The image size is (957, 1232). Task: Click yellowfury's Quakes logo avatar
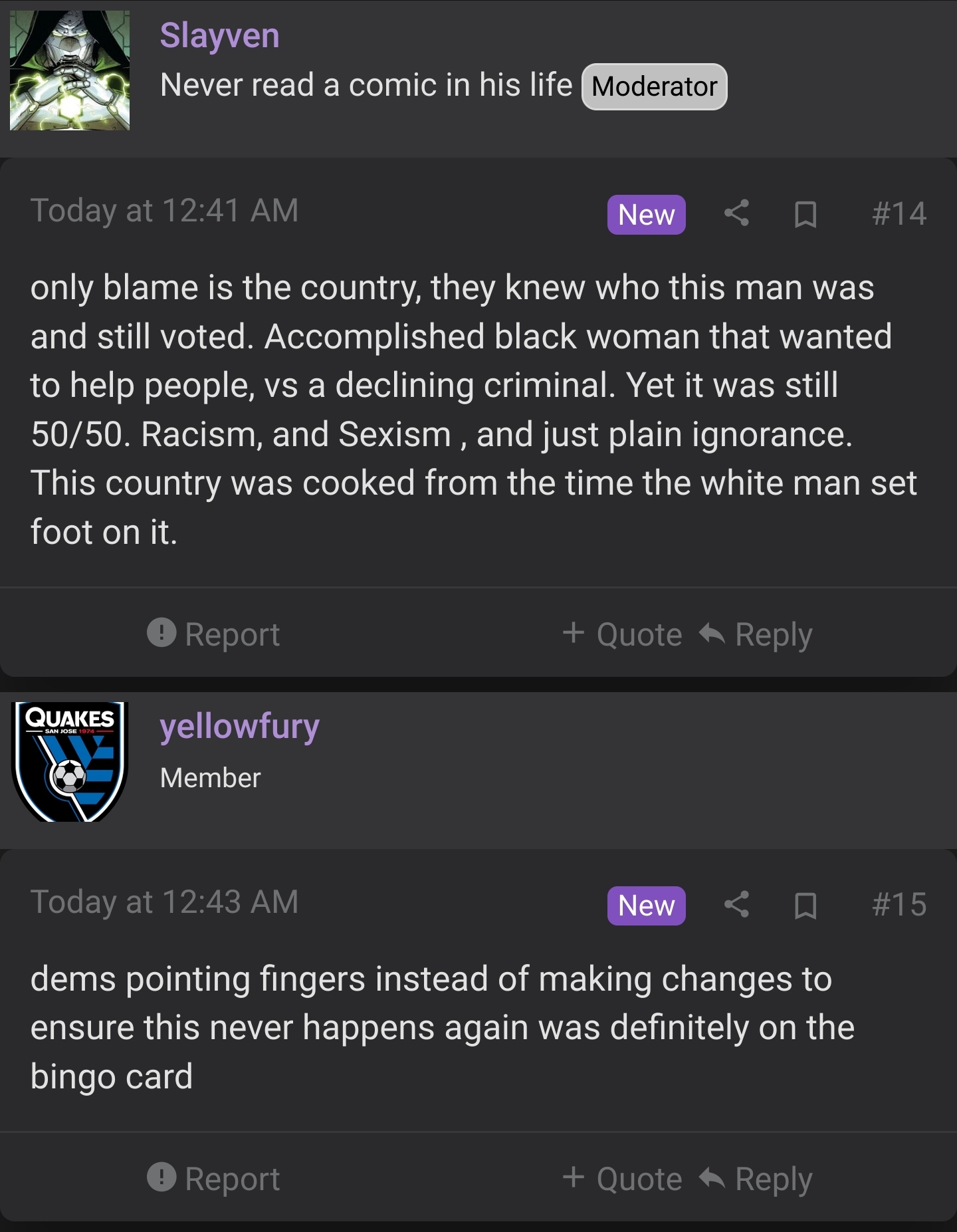point(70,761)
